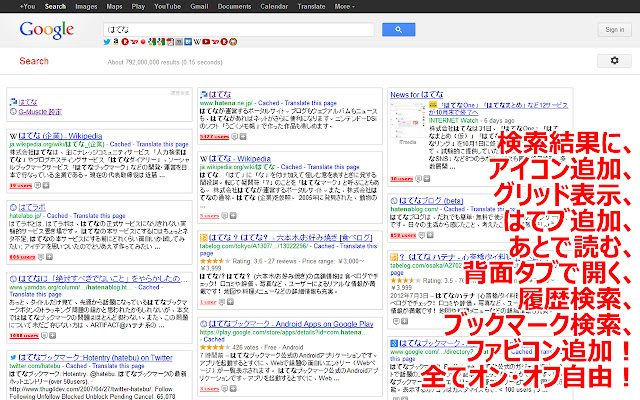Click the Amazon icon below the search box
640x400 pixels.
114,42
